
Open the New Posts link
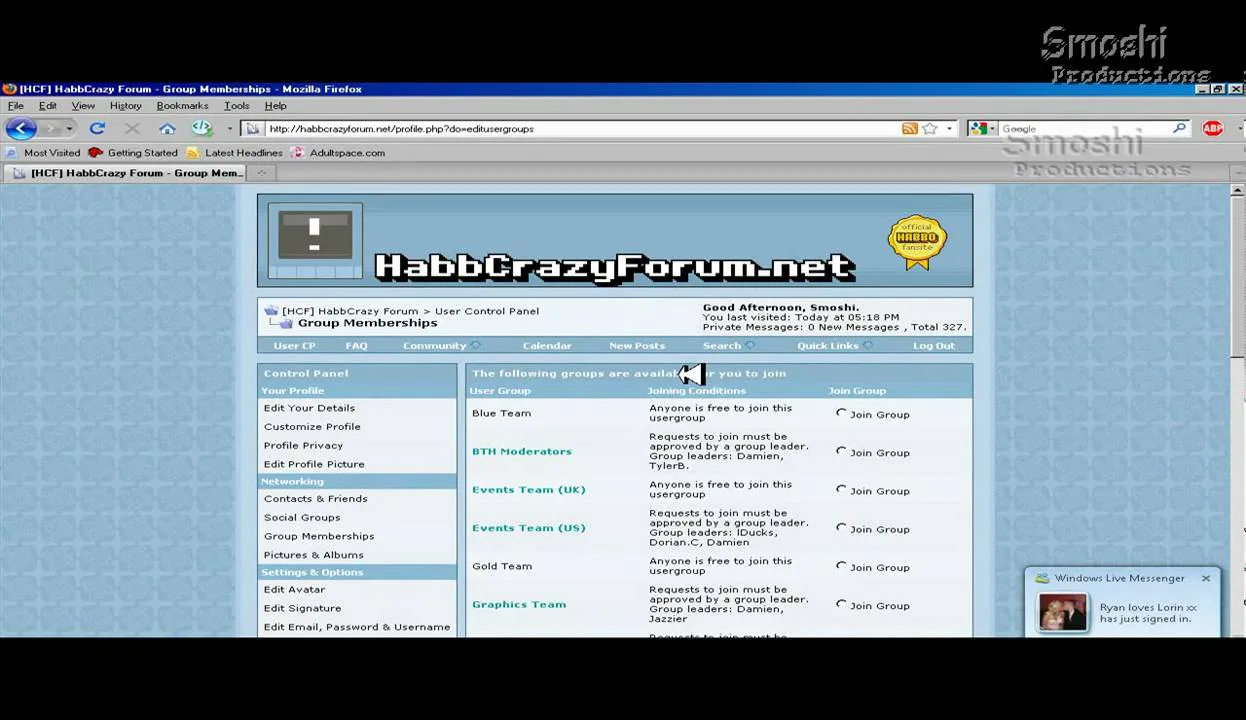[637, 346]
